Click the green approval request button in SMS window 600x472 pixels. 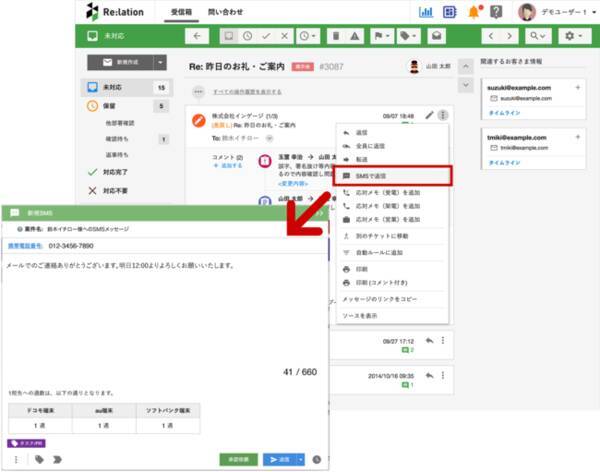pyautogui.click(x=238, y=459)
